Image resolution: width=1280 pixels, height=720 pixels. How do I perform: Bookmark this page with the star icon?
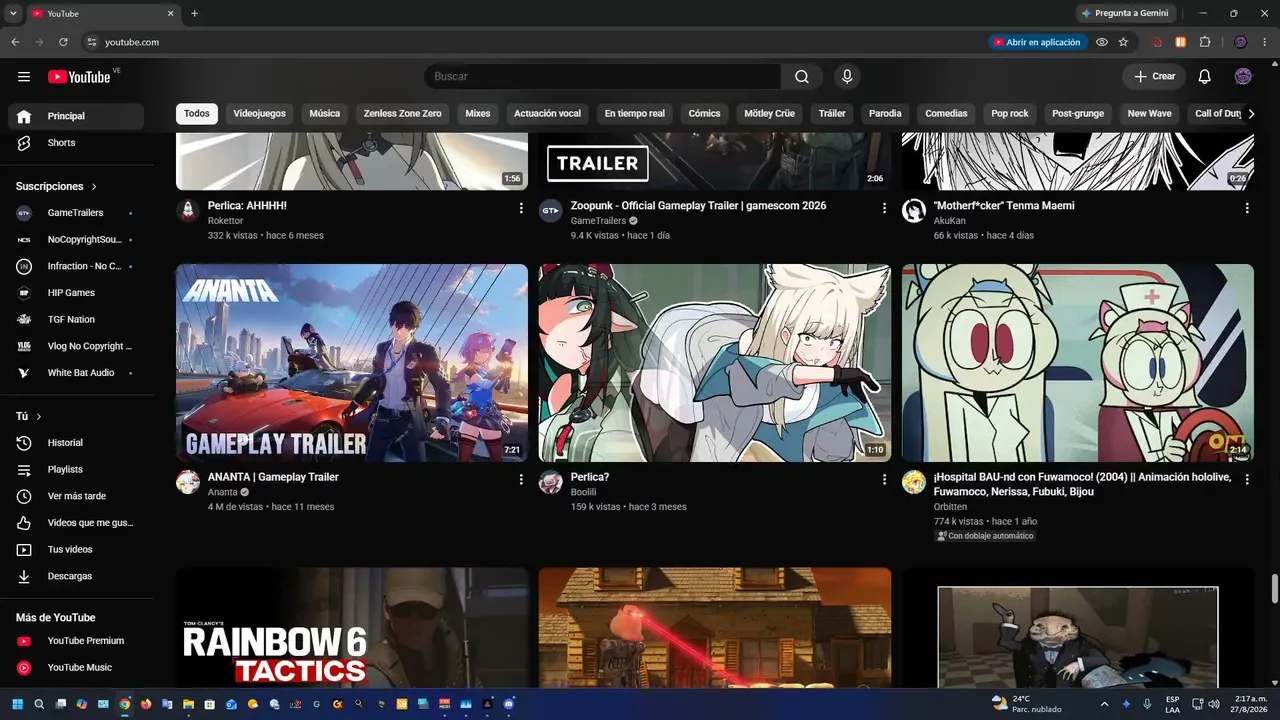pyautogui.click(x=1123, y=42)
